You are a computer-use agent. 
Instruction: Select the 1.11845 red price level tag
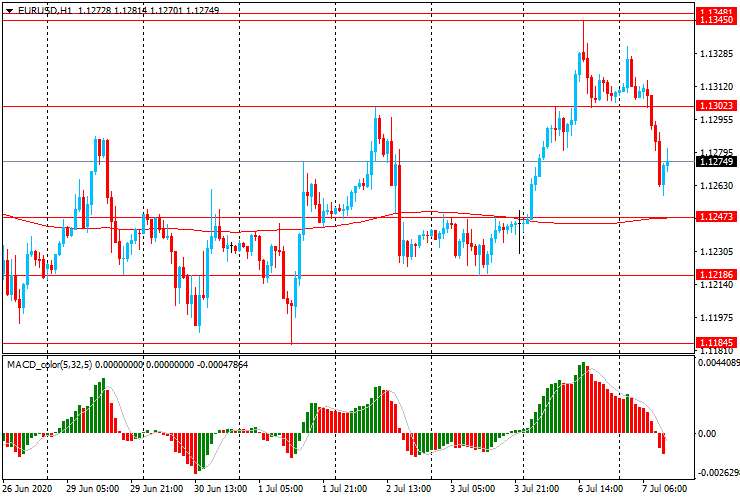coord(716,343)
